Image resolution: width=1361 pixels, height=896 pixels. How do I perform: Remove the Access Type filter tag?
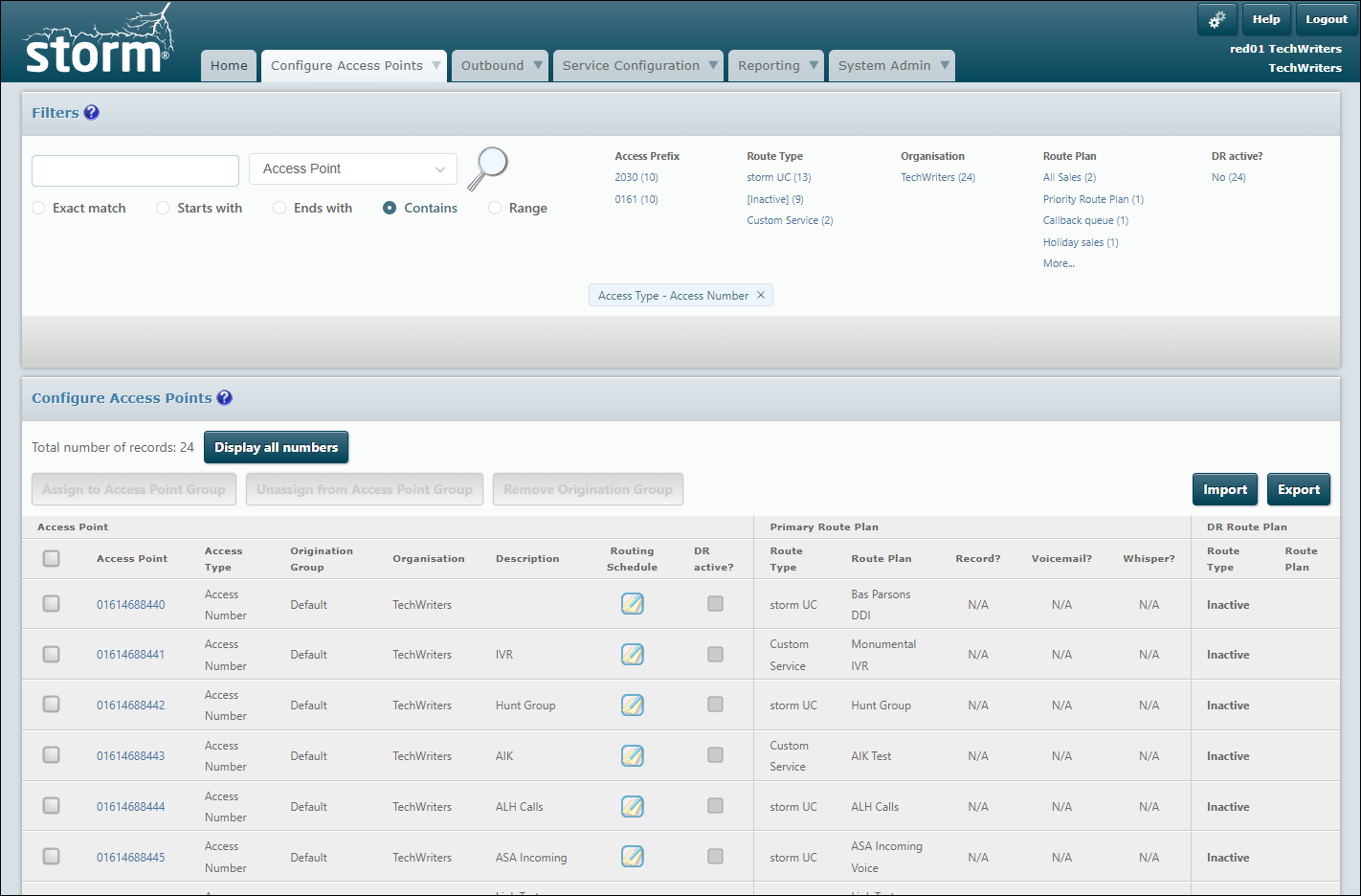(x=761, y=295)
